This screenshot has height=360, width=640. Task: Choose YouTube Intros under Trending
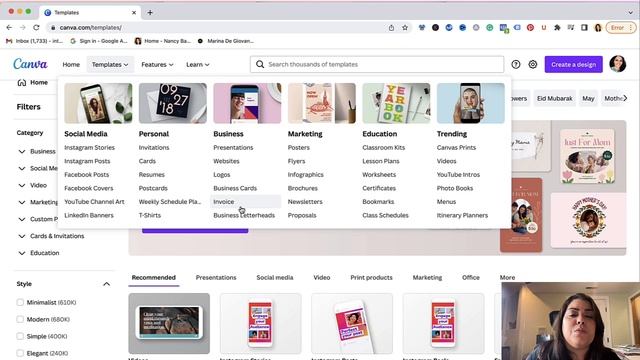458,174
